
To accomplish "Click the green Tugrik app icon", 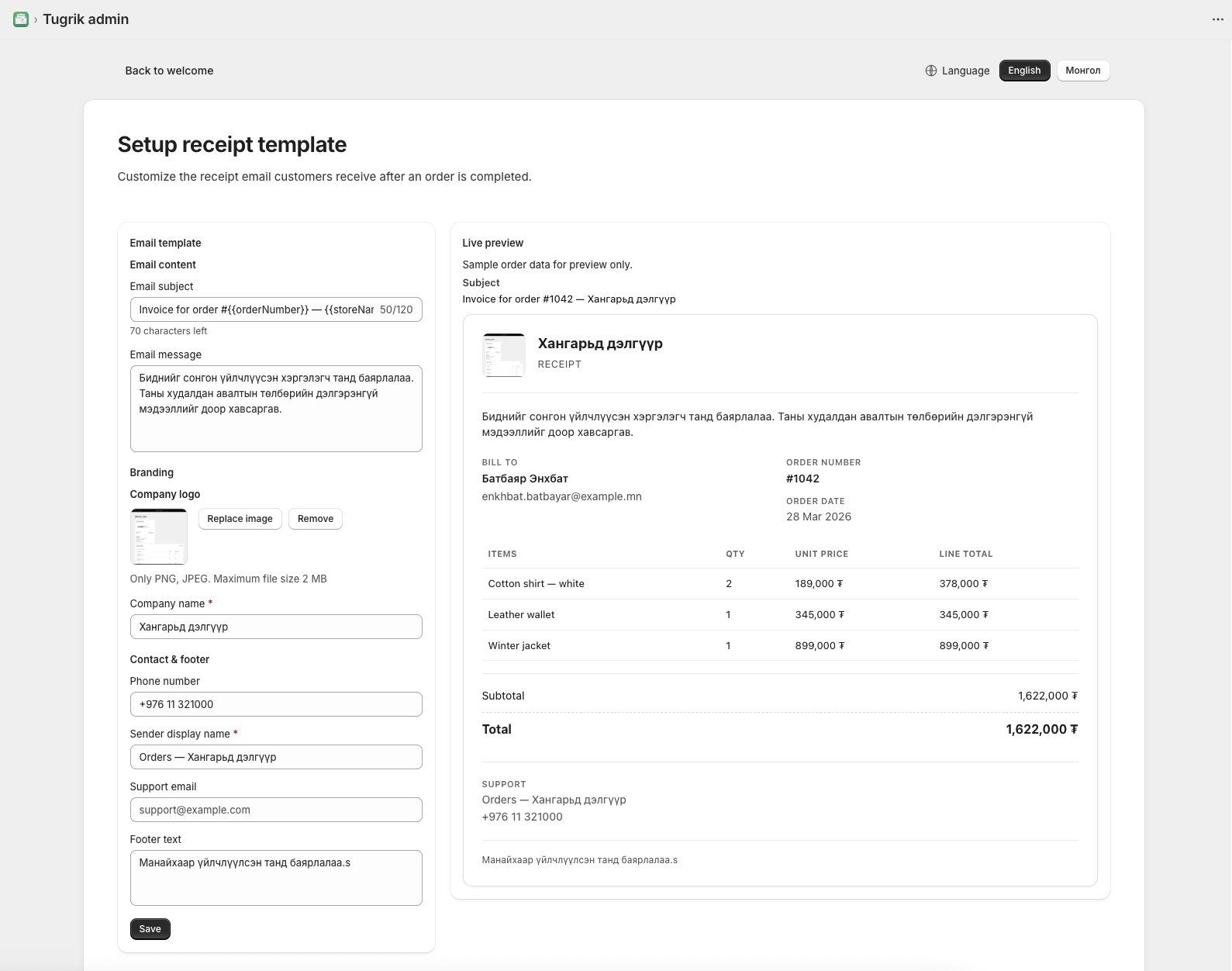I will pyautogui.click(x=21, y=19).
